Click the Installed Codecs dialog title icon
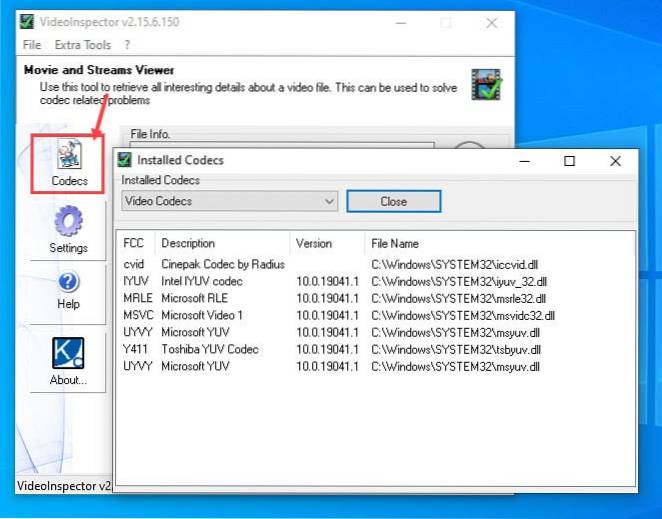 [x=124, y=160]
